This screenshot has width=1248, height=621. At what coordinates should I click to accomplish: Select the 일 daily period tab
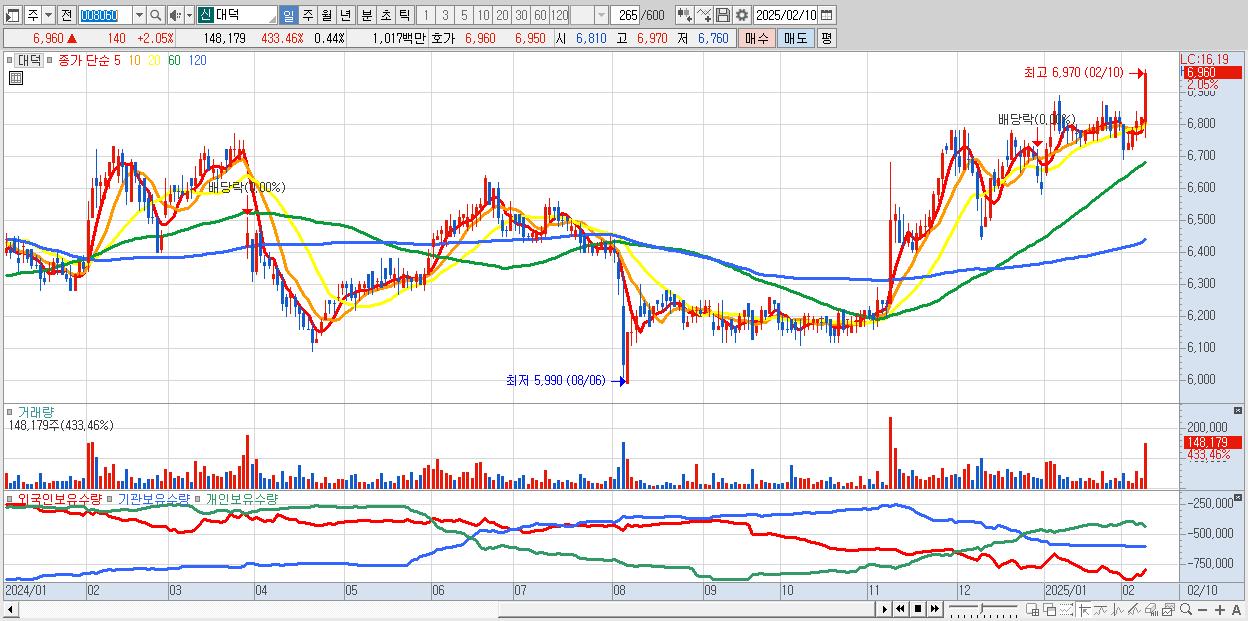pos(288,16)
